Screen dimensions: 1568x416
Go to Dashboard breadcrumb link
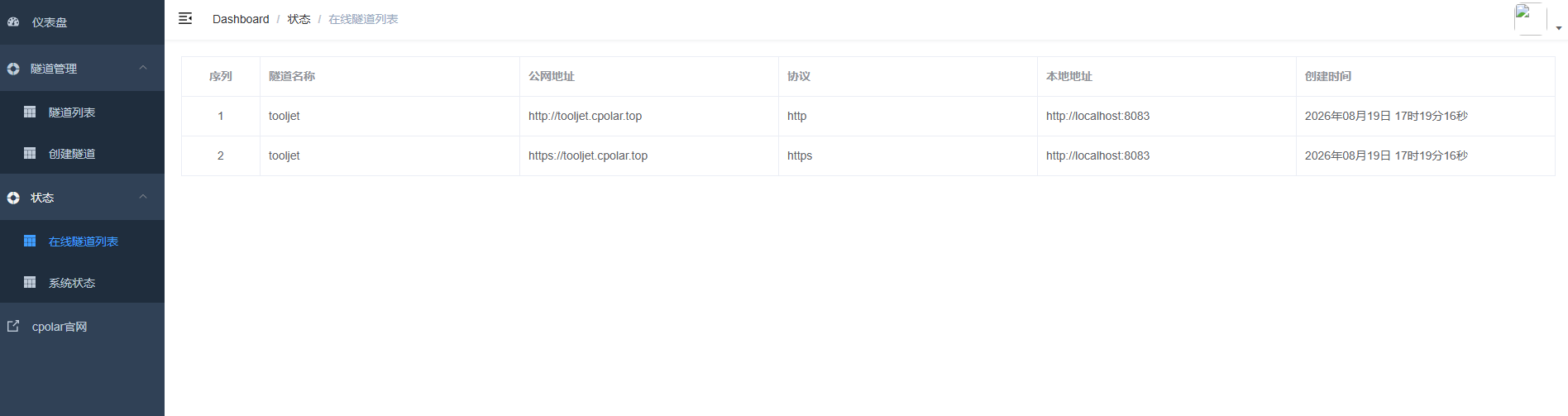pyautogui.click(x=241, y=19)
